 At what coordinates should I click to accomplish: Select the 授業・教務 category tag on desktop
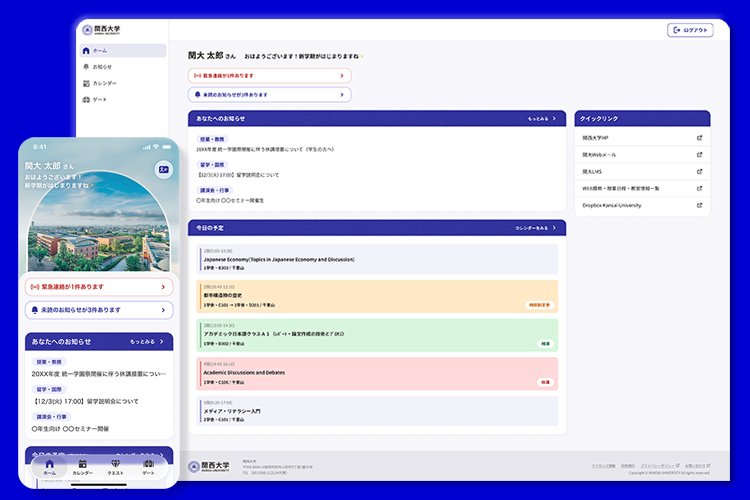pos(212,139)
